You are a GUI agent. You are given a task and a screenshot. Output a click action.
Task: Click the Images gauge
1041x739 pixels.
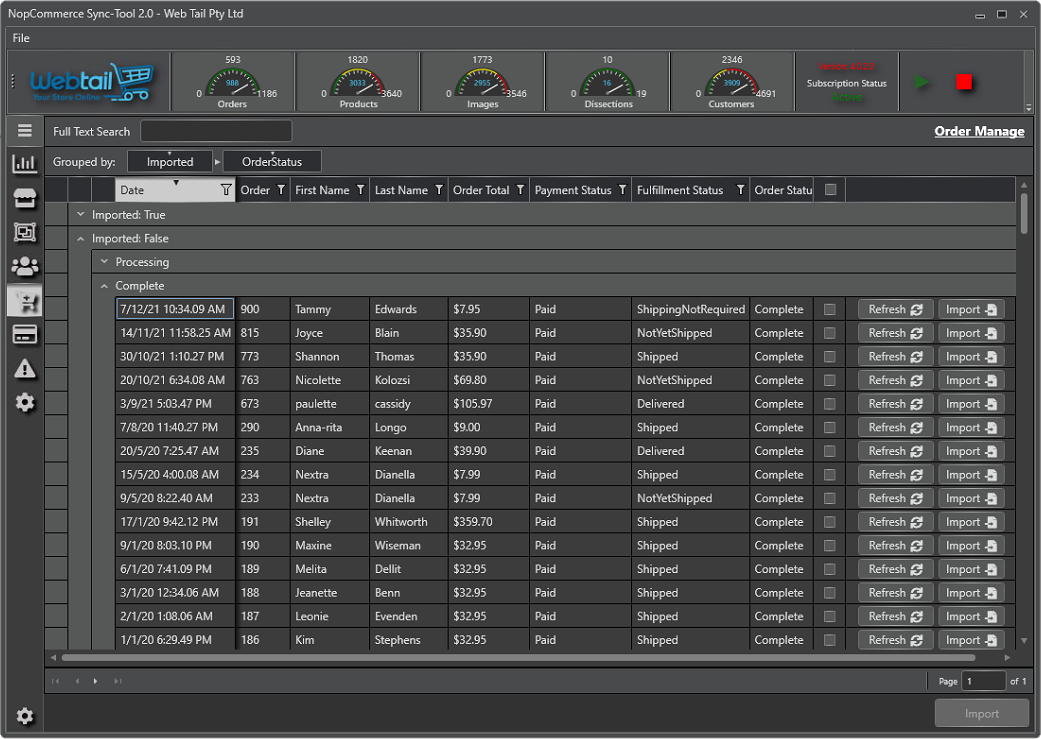483,82
